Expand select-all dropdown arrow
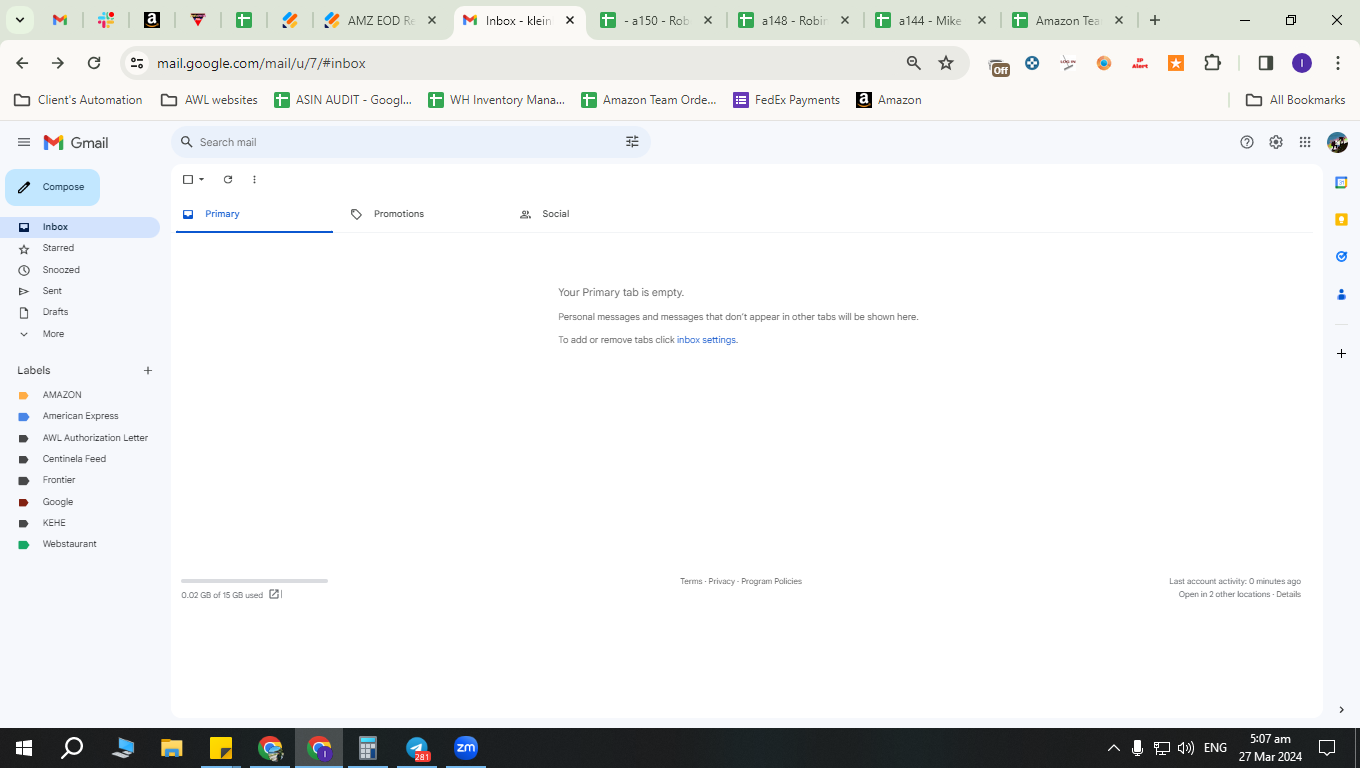This screenshot has width=1360, height=768. (x=201, y=180)
